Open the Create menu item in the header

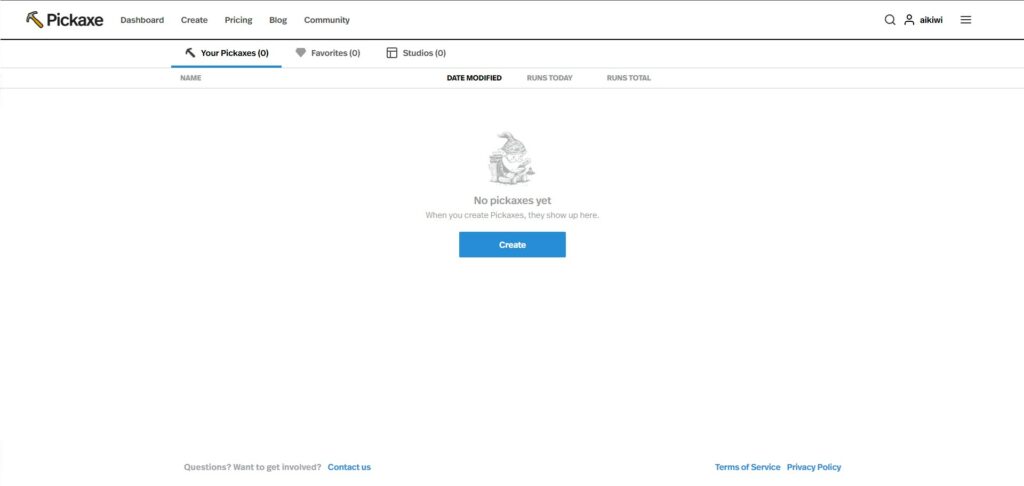tap(194, 20)
